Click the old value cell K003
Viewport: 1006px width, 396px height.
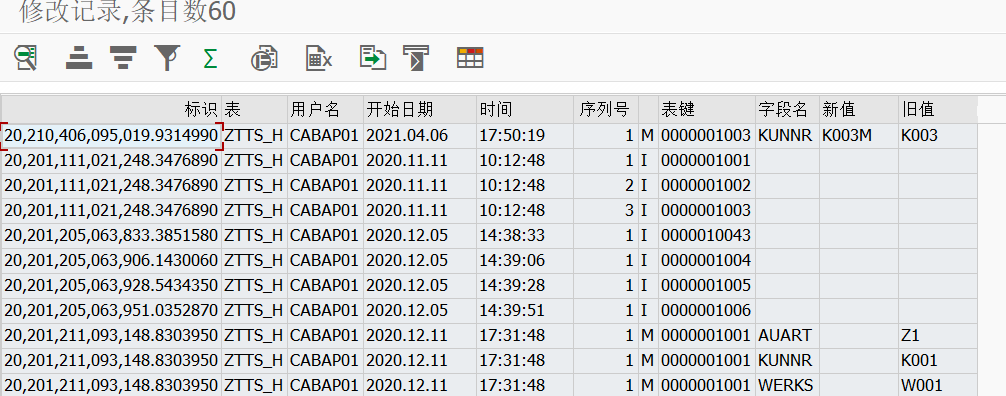[938, 135]
